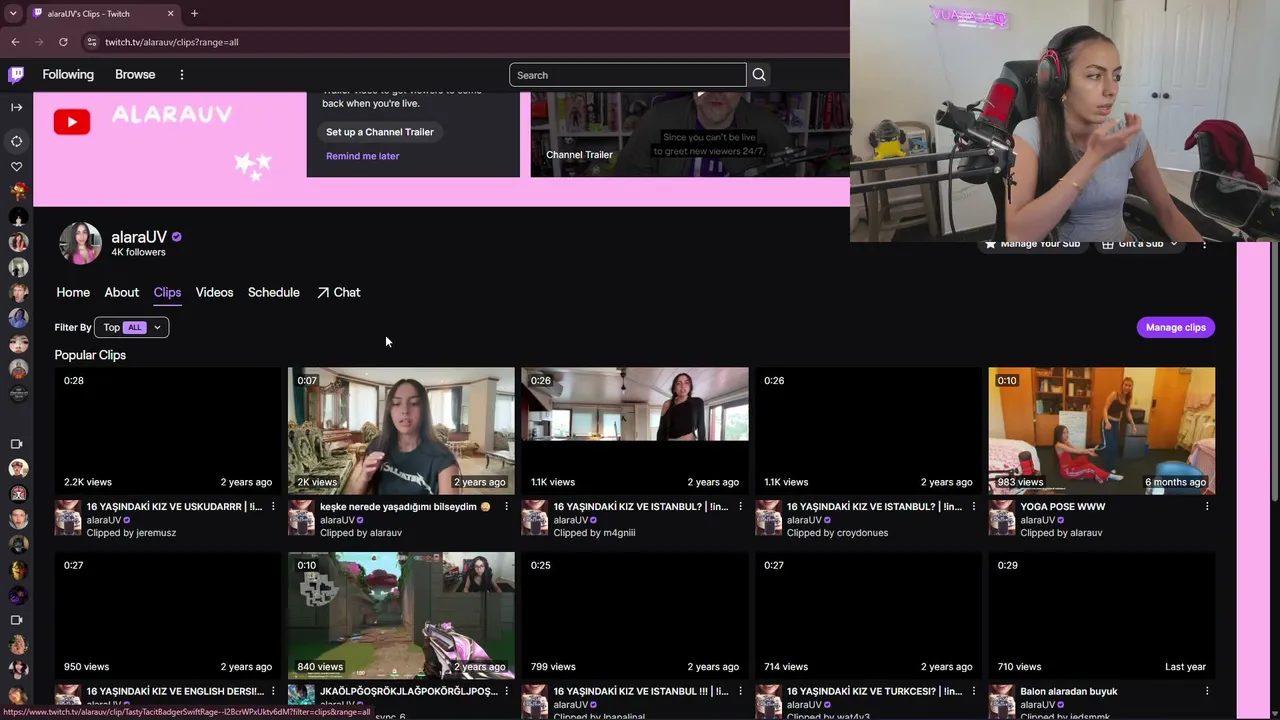This screenshot has height=720, width=1280.
Task: Click the browser address bar URL
Action: click(172, 42)
